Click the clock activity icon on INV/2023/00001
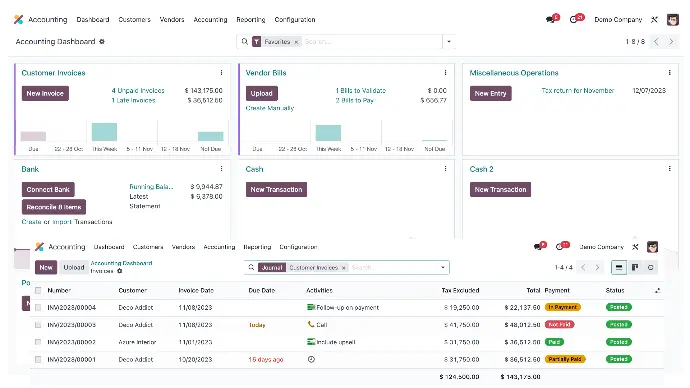This screenshot has width=690, height=388. (311, 359)
